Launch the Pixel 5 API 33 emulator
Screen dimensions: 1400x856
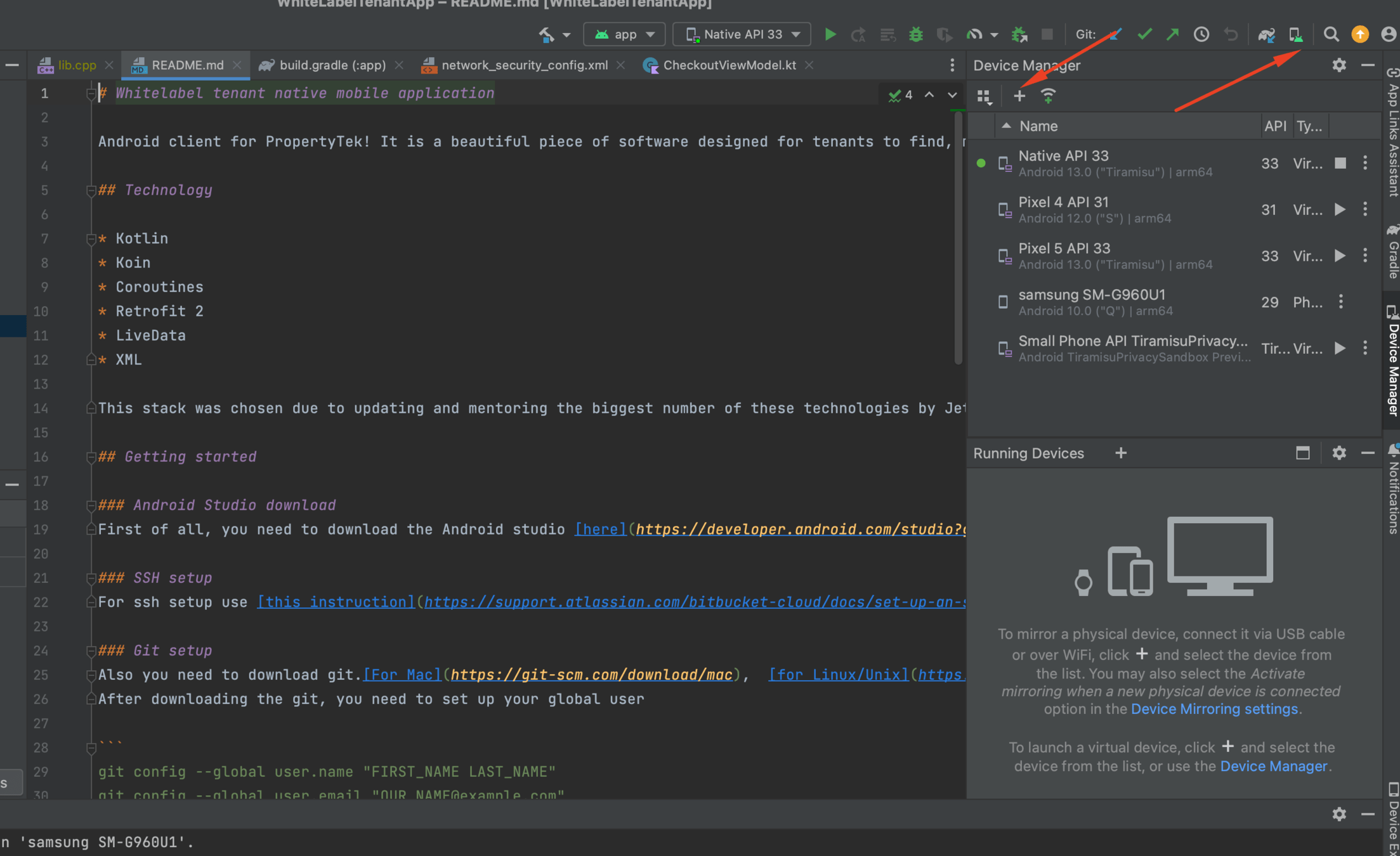click(x=1340, y=256)
